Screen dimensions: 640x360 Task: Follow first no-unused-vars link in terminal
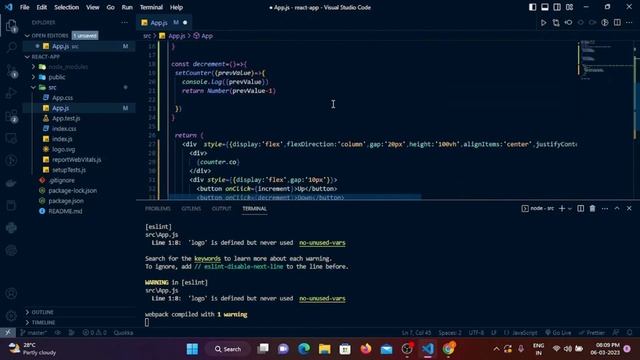click(x=322, y=243)
